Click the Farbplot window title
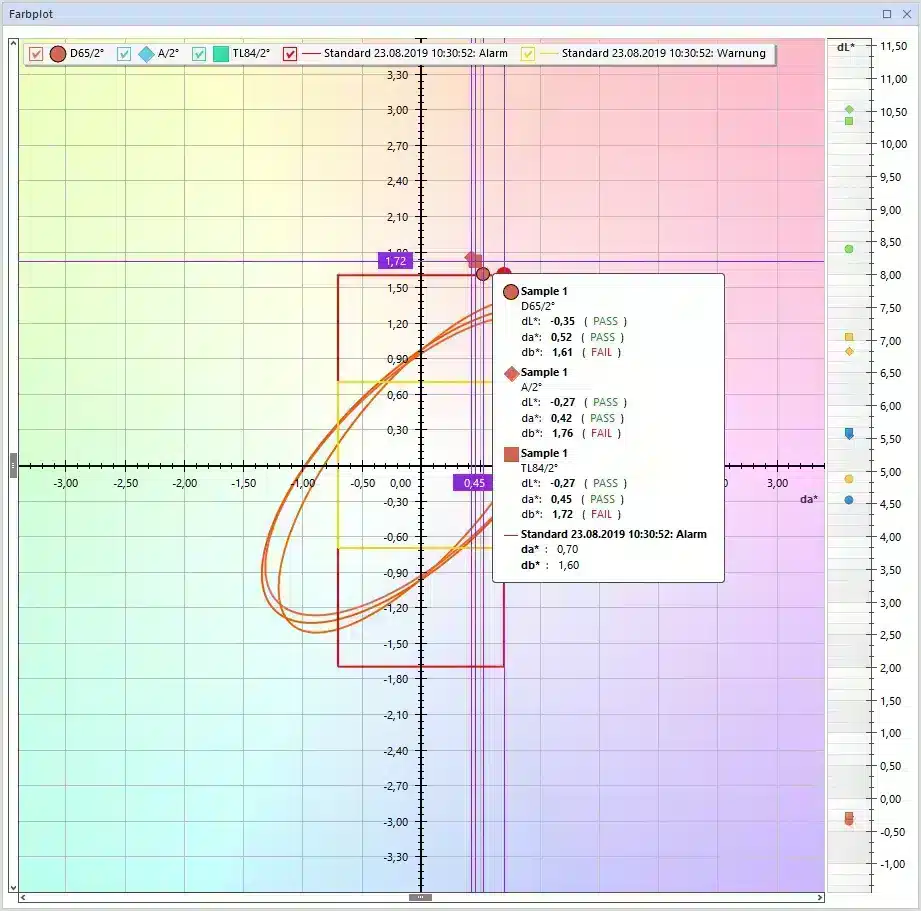 [x=31, y=14]
